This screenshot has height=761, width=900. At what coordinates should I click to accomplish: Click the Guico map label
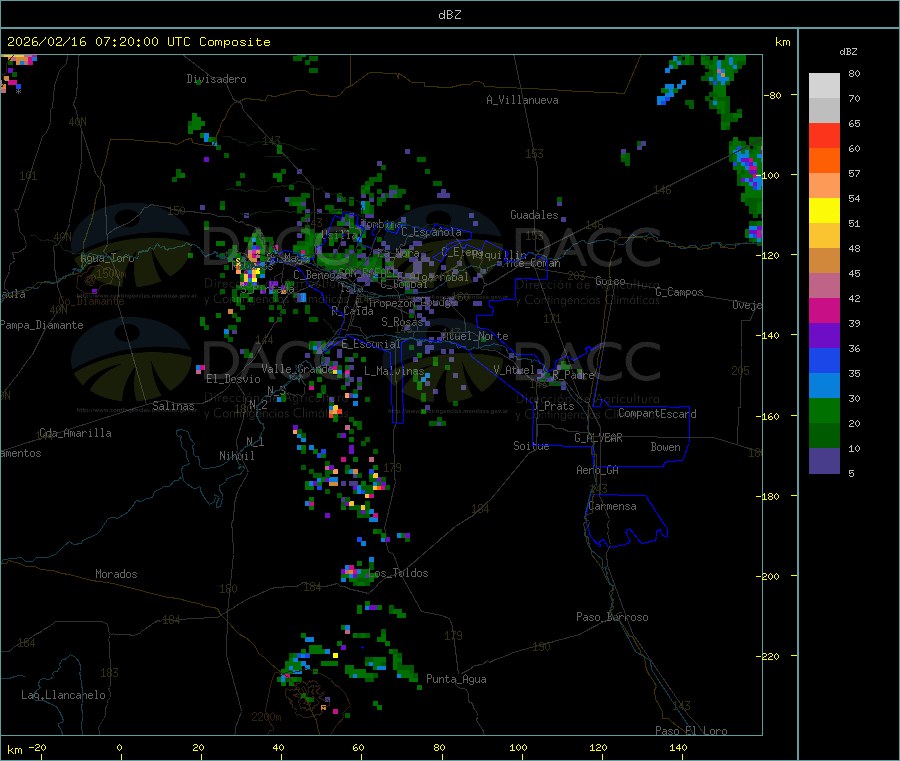coord(610,281)
